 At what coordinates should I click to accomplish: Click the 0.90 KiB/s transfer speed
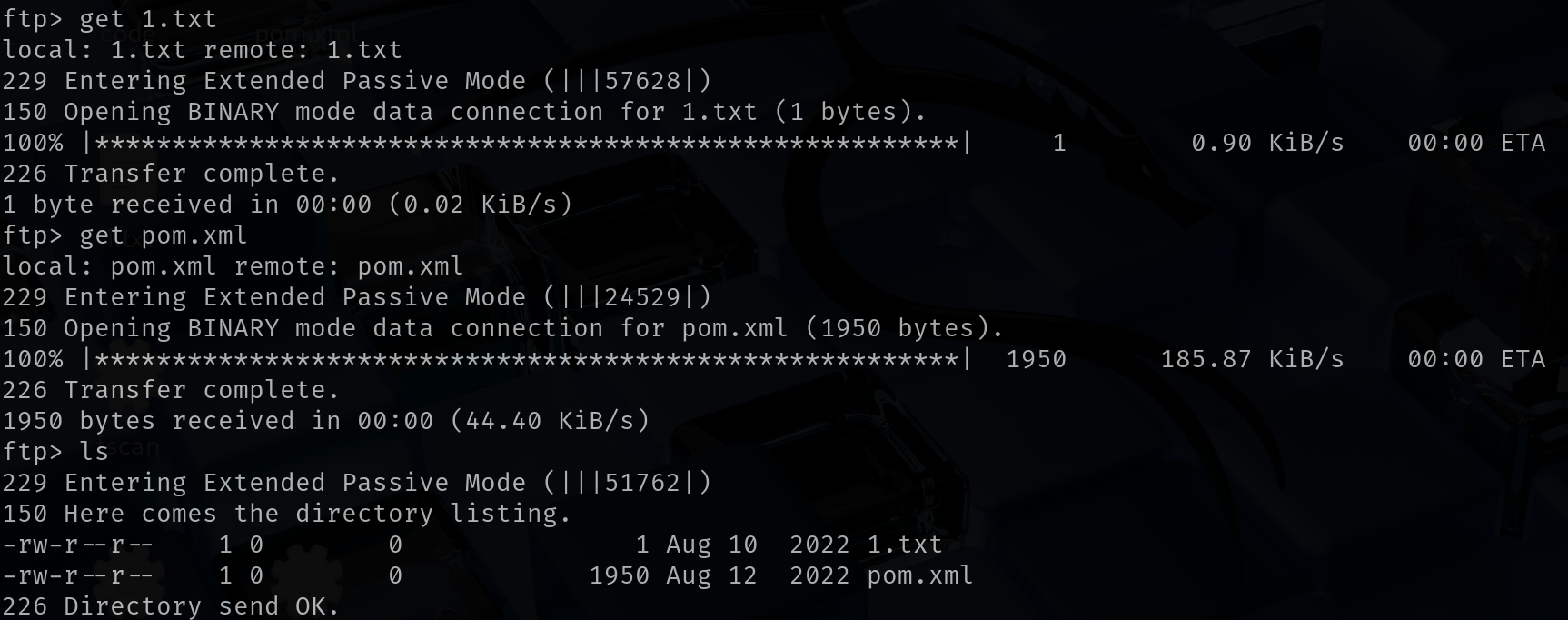tap(1268, 143)
